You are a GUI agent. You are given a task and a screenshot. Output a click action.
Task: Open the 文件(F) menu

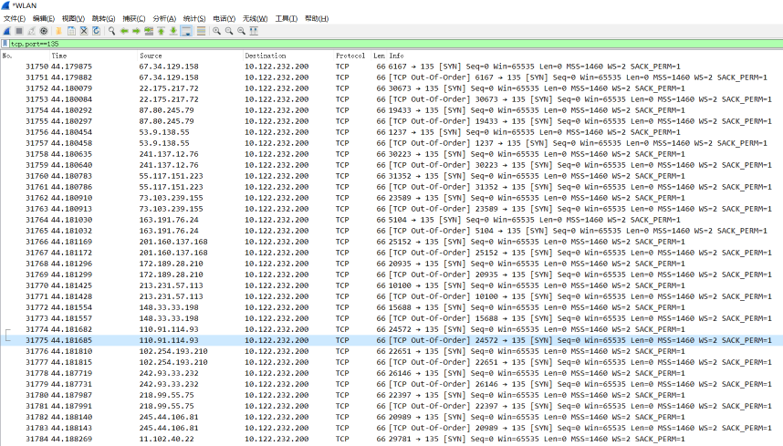coord(14,18)
